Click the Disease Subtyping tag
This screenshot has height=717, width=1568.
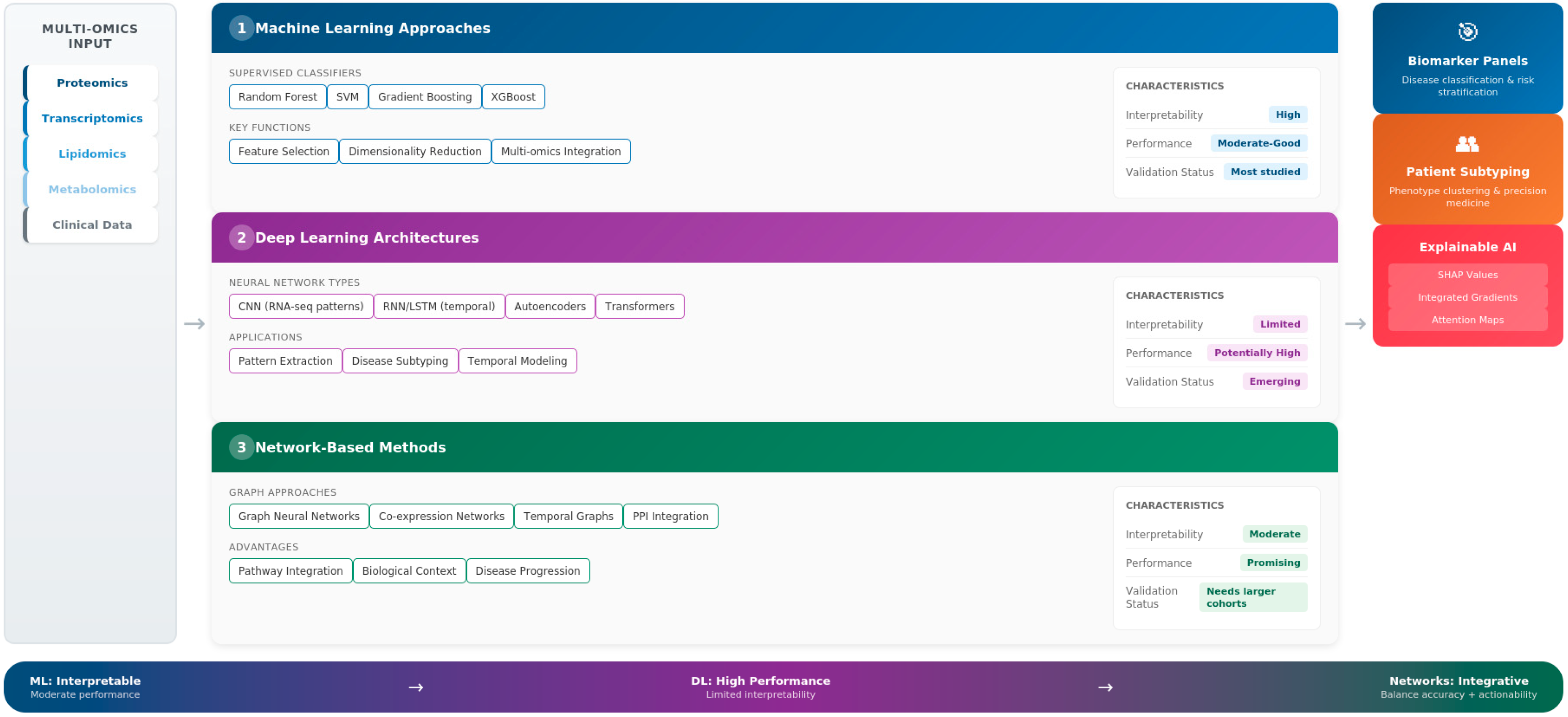click(400, 361)
